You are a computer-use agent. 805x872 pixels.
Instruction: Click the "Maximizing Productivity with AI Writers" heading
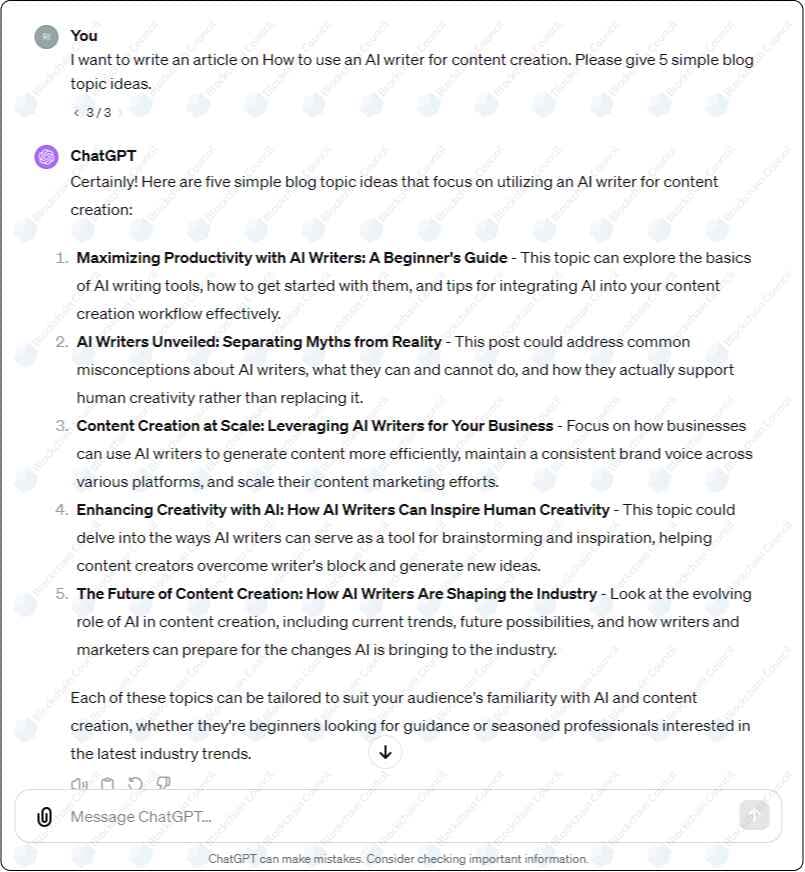pos(292,258)
